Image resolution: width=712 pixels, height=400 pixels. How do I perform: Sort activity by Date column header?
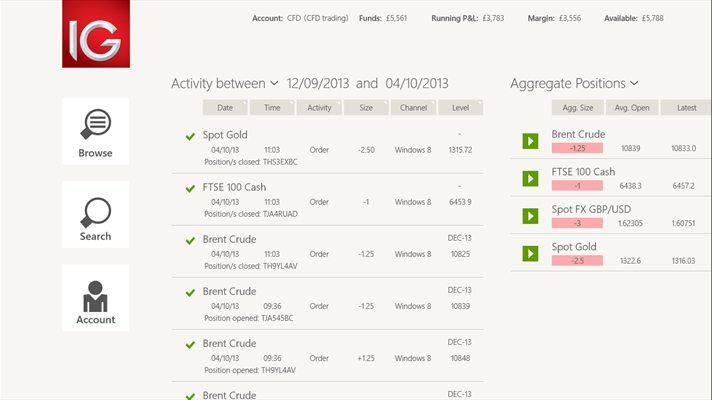(x=225, y=108)
